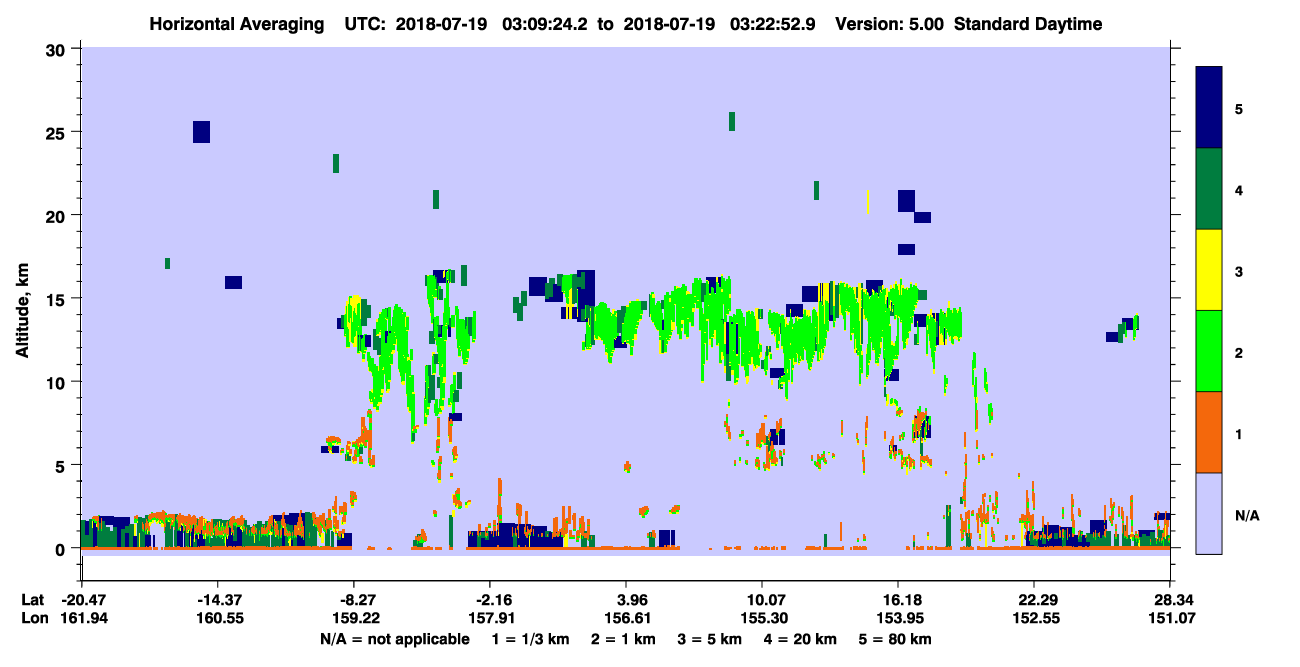1300x667 pixels.
Task: Click the dark blue level 5 legend swatch
Action: (x=1209, y=107)
